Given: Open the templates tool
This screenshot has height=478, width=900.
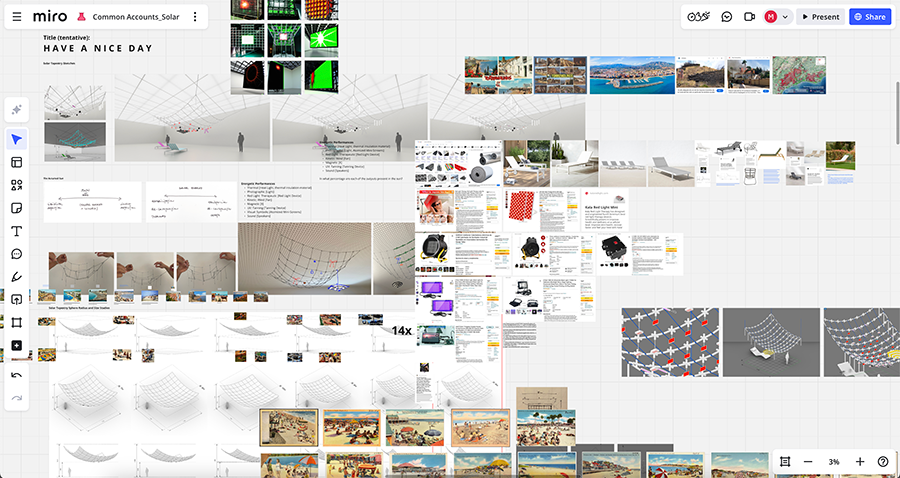Looking at the screenshot, I should (x=17, y=162).
